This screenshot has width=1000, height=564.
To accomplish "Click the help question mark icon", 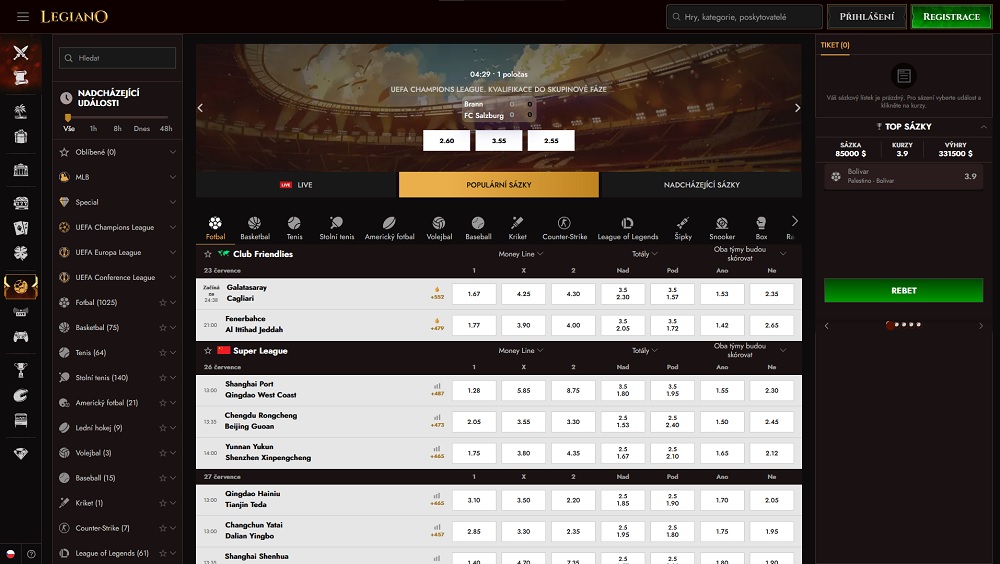I will pos(32,553).
